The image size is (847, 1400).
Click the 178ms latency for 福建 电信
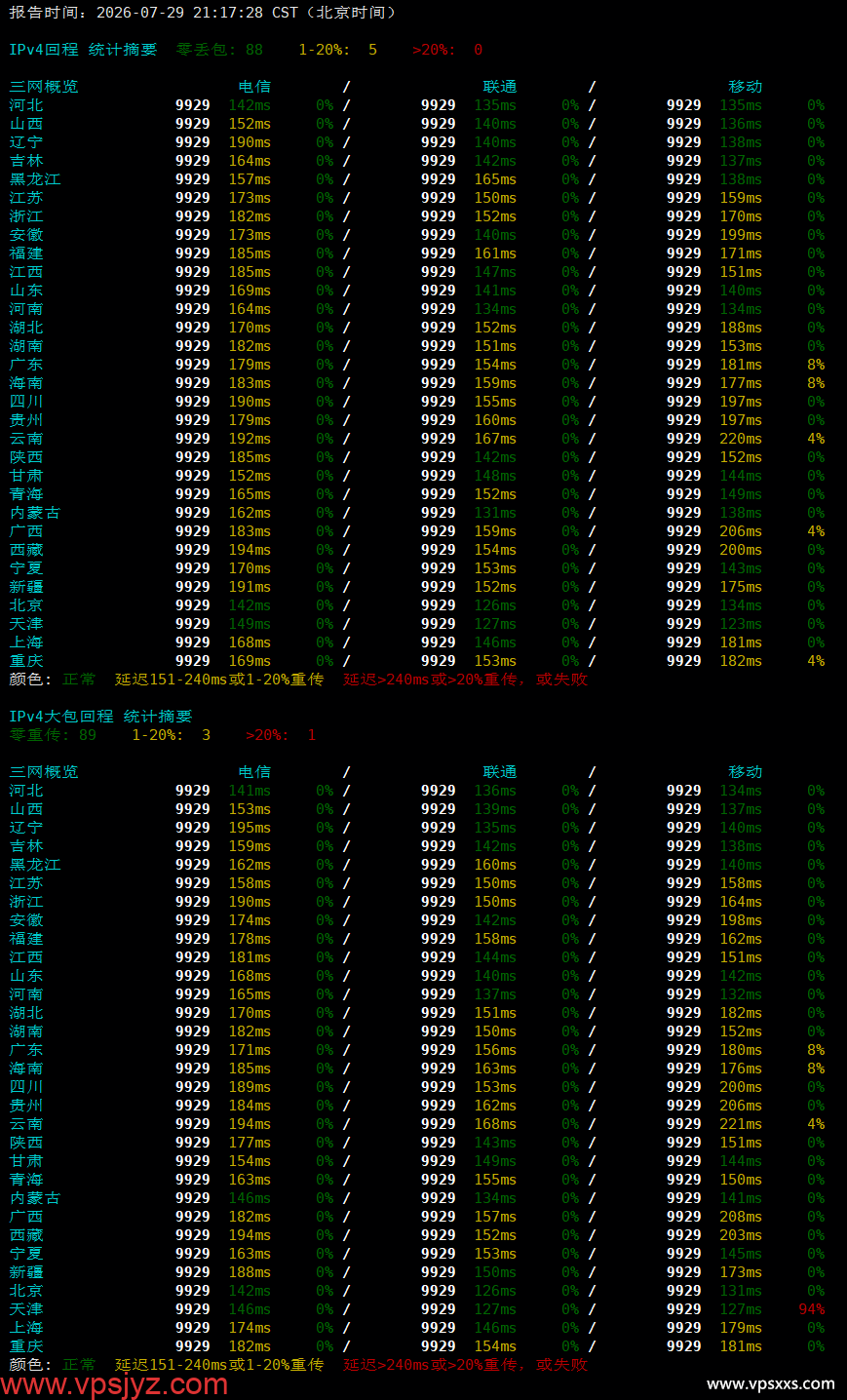250,939
